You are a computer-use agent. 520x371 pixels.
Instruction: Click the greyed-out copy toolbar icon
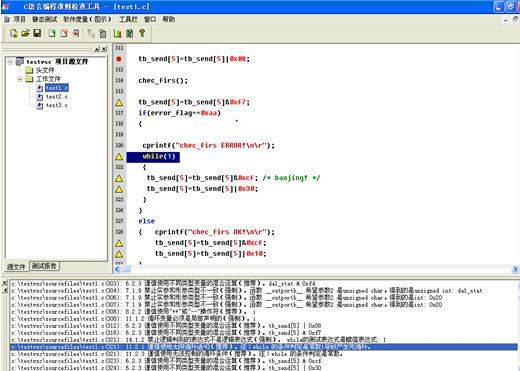click(91, 33)
